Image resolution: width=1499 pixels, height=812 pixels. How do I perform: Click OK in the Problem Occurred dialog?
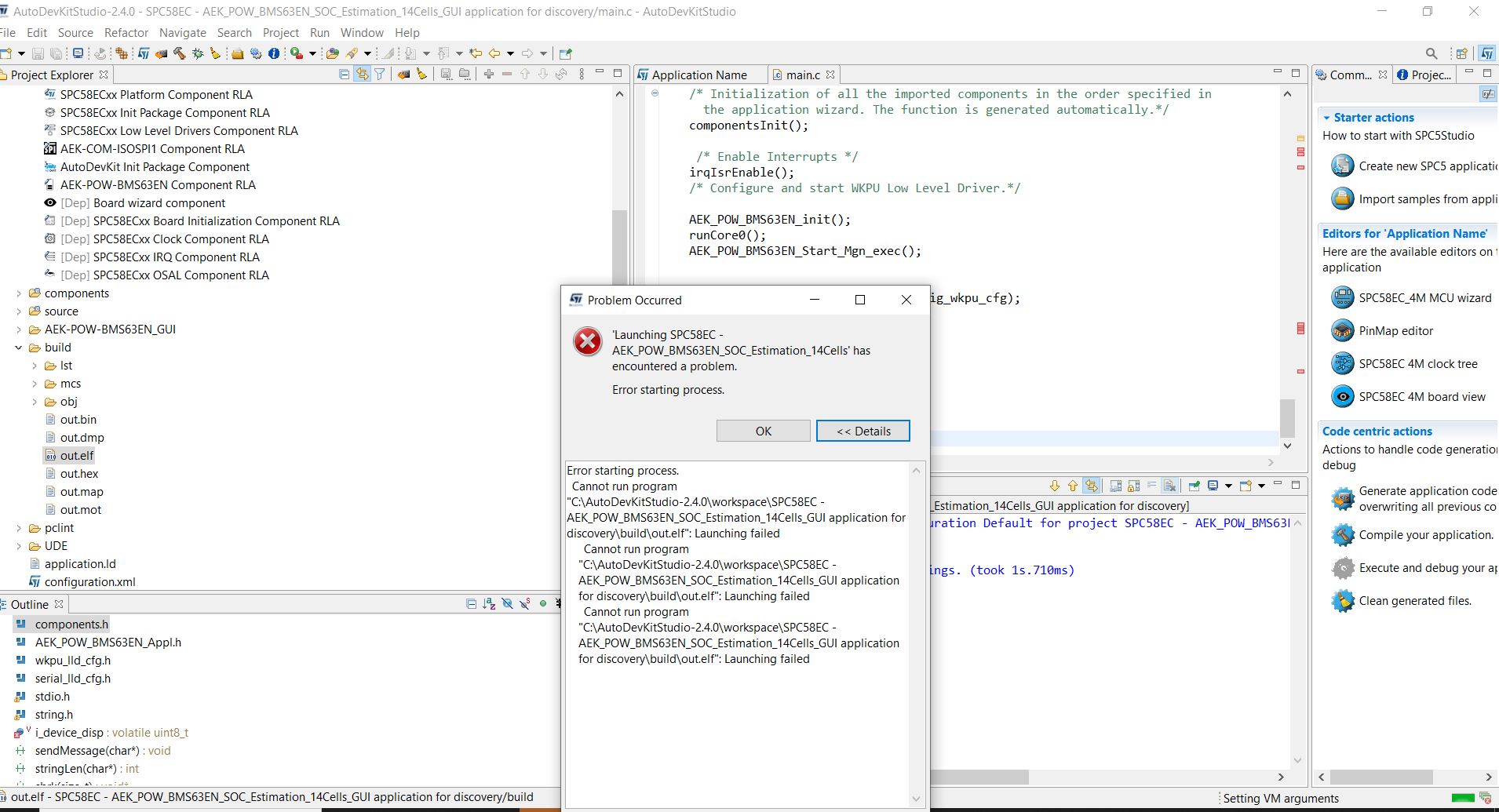[762, 431]
